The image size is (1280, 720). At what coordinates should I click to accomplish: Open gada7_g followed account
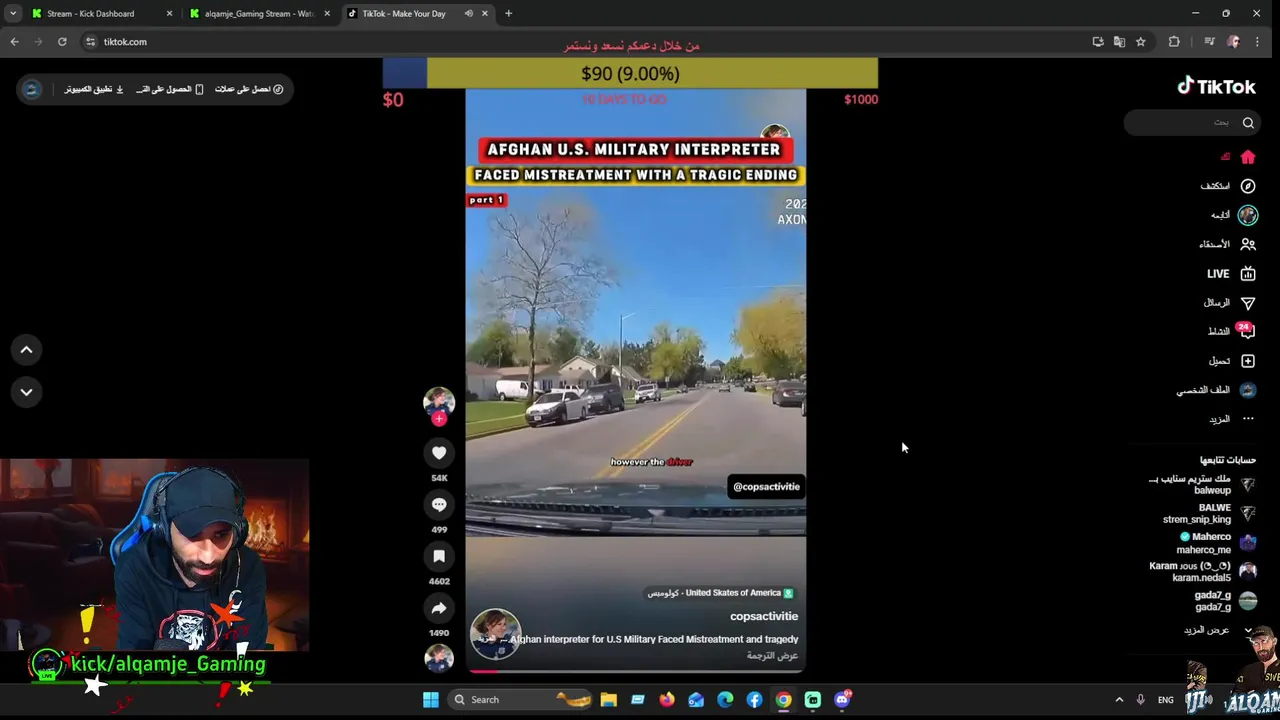[x=1225, y=601]
